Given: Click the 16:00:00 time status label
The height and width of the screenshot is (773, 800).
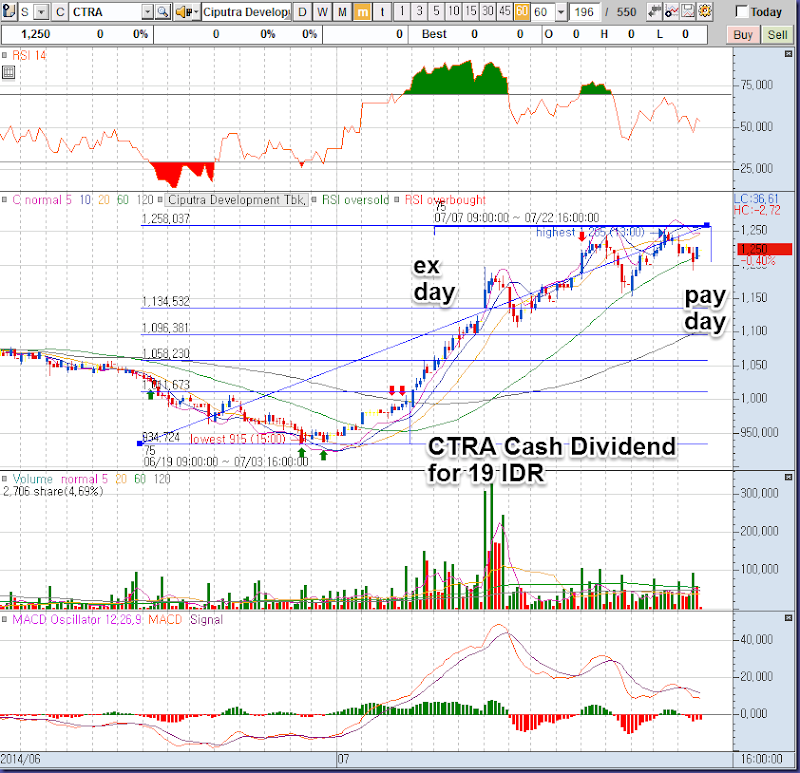Looking at the screenshot, I should click(x=761, y=759).
